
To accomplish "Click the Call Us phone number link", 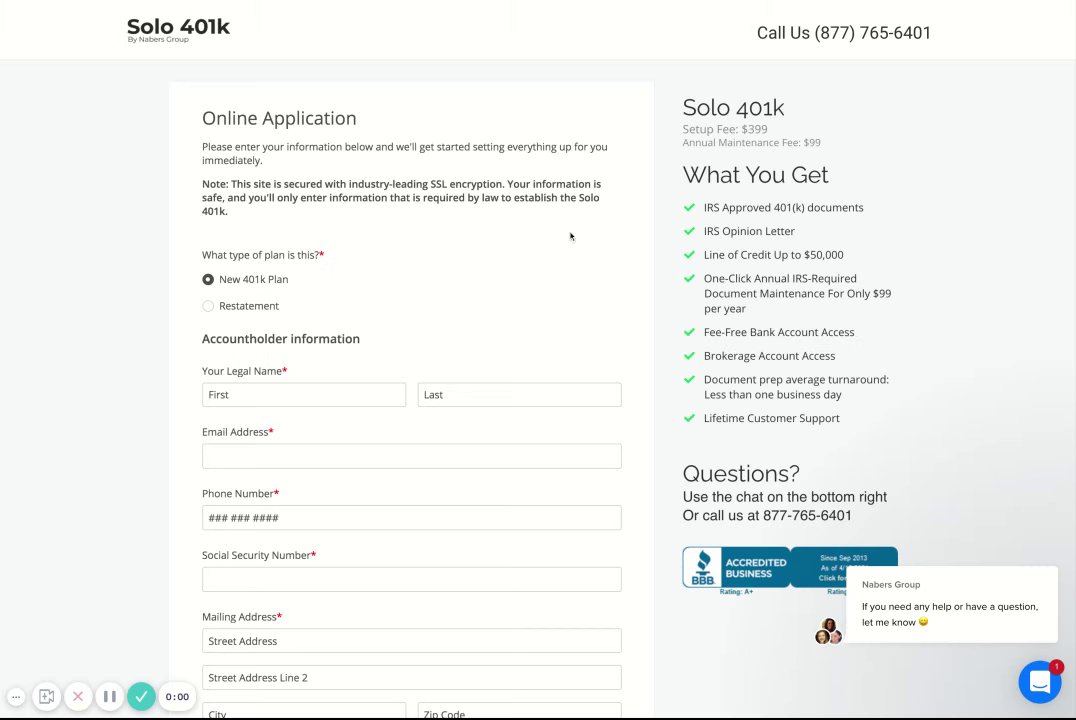I will click(843, 33).
